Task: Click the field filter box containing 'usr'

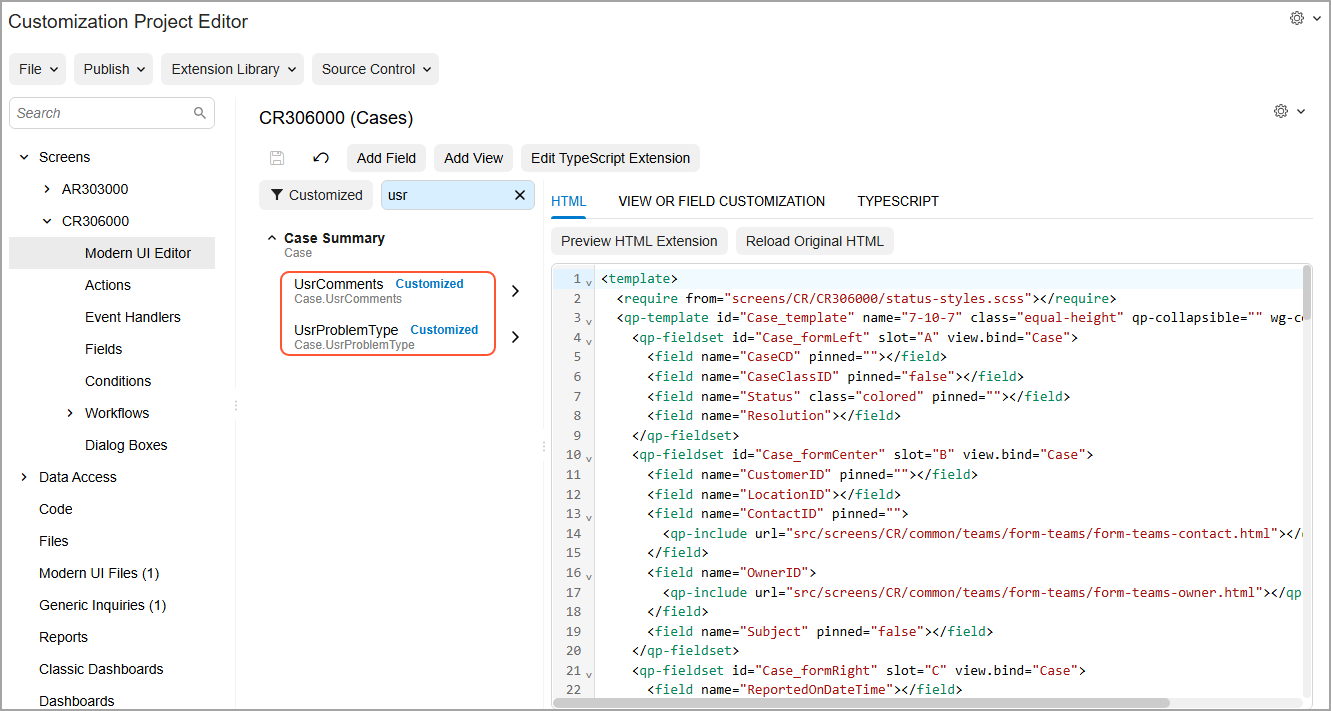Action: 457,195
